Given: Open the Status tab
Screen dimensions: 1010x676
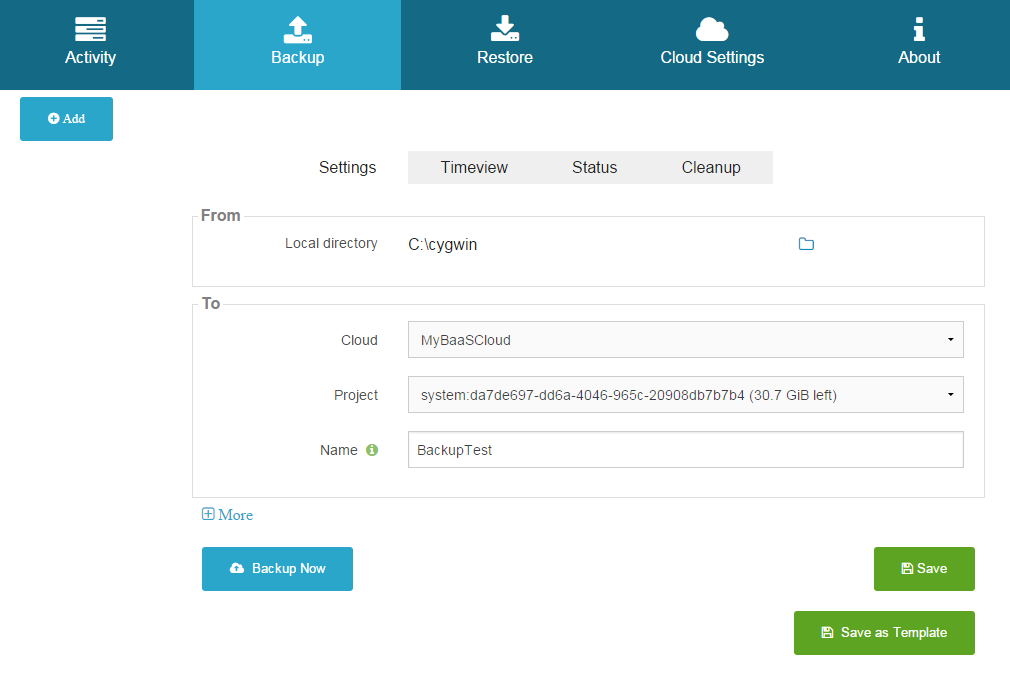Looking at the screenshot, I should 594,167.
